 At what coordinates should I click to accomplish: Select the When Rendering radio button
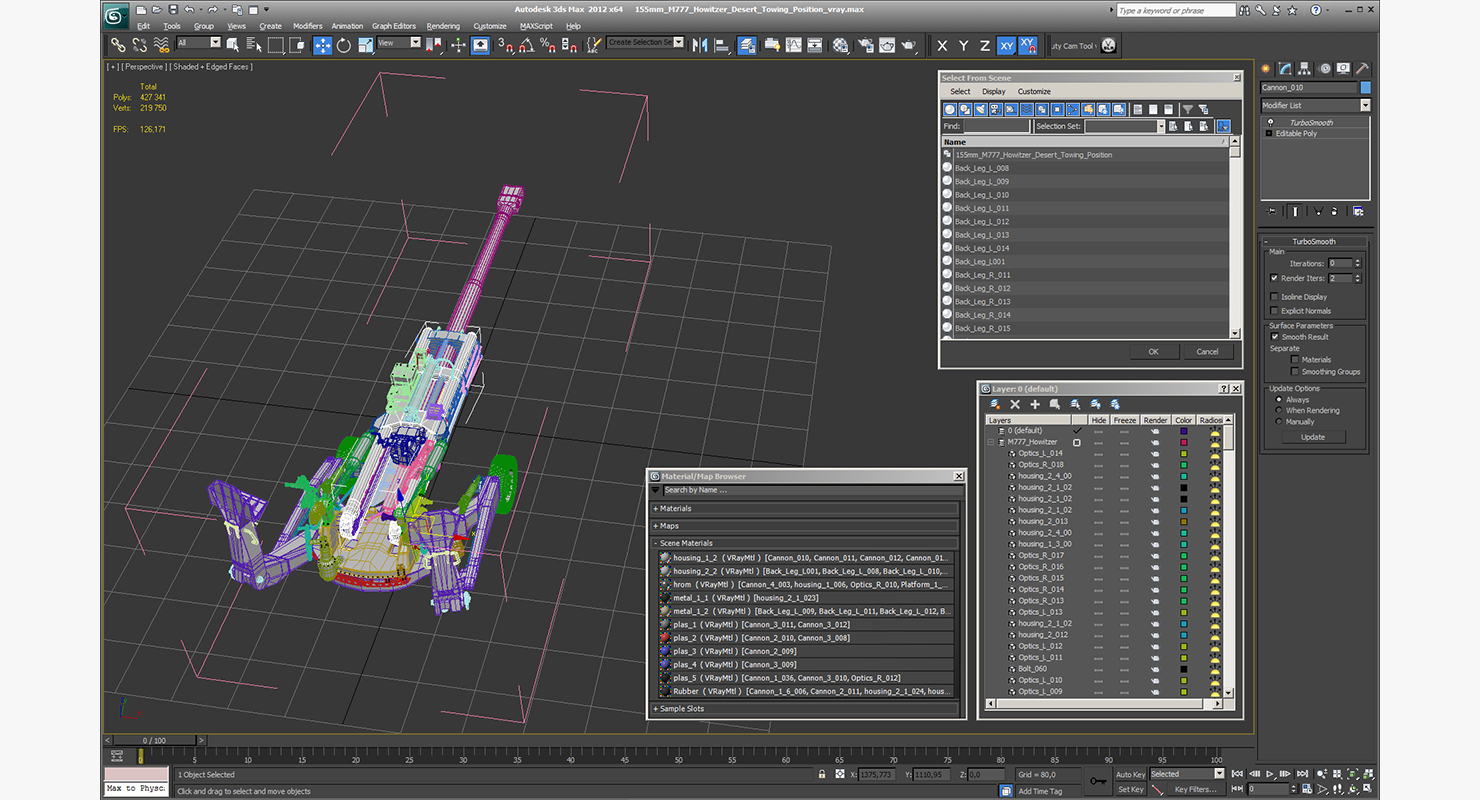click(x=1278, y=411)
